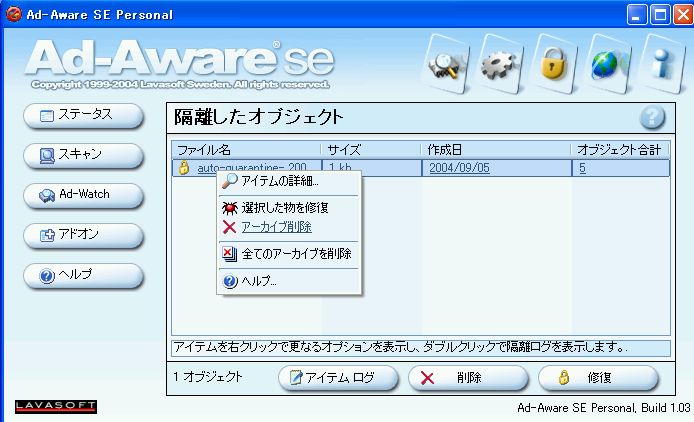Open ヘルプ in the sidebar

[84, 275]
